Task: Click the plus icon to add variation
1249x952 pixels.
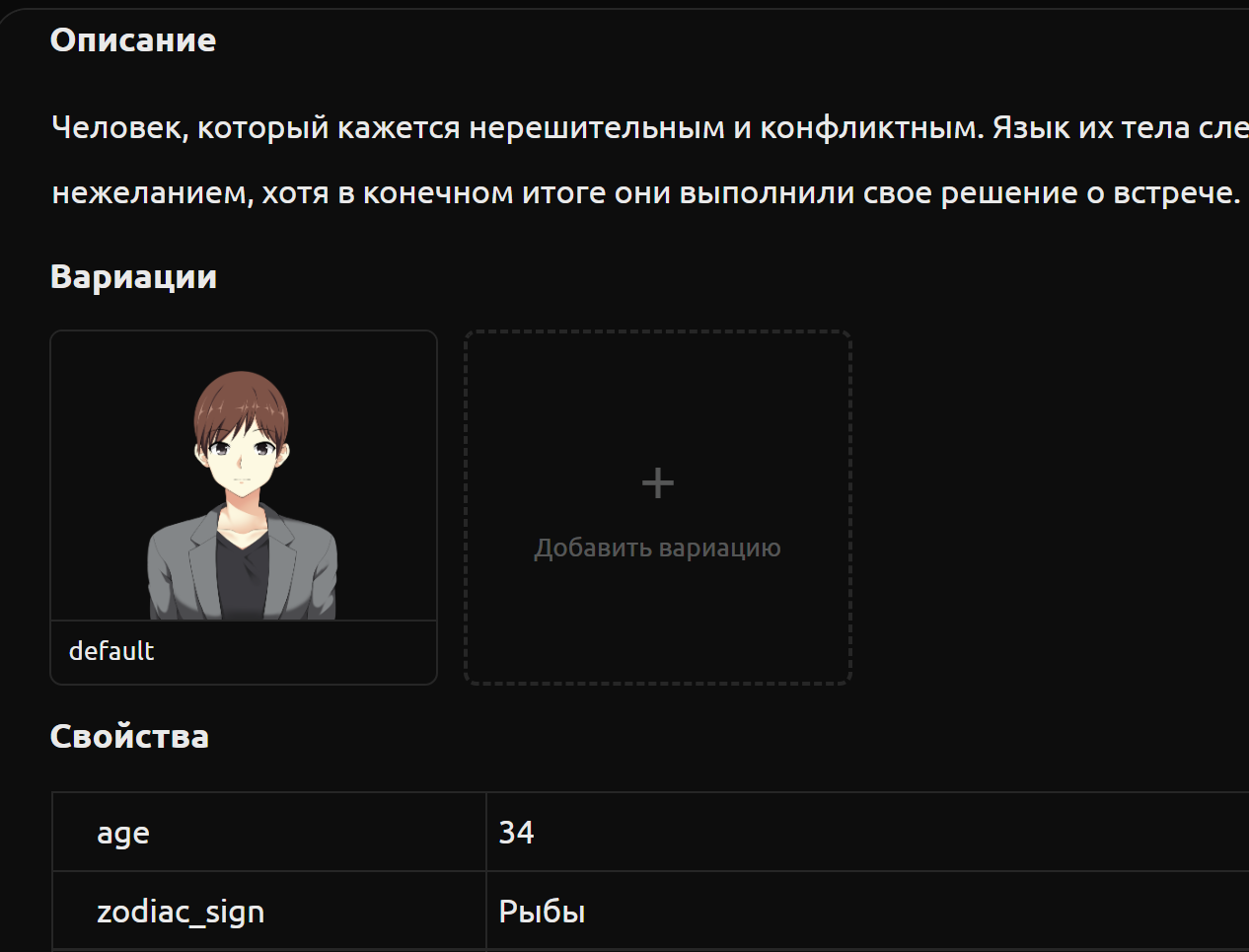Action: 657,483
